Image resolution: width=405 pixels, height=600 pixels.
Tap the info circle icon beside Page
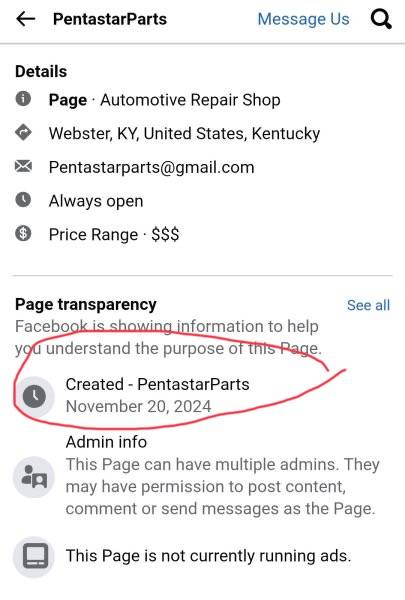tap(23, 99)
